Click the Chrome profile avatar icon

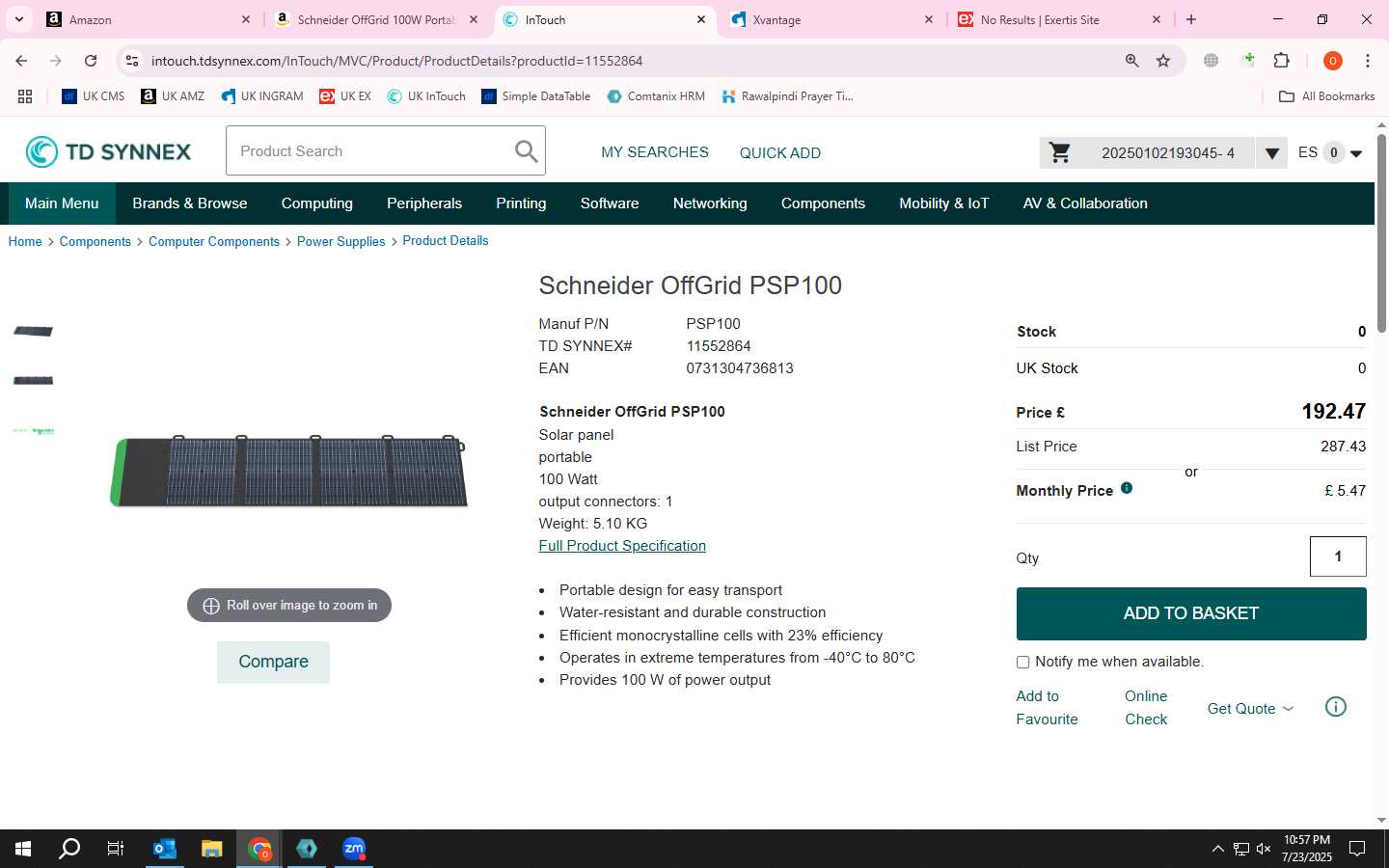click(1333, 61)
